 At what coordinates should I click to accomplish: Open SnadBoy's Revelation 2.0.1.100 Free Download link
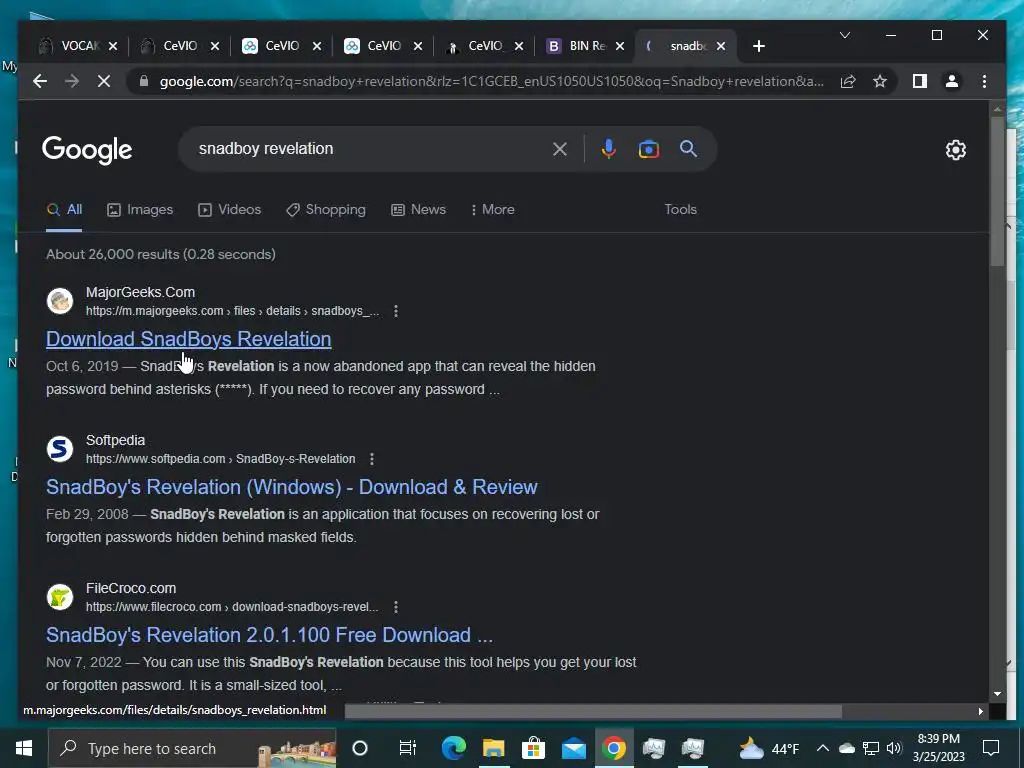pos(269,635)
